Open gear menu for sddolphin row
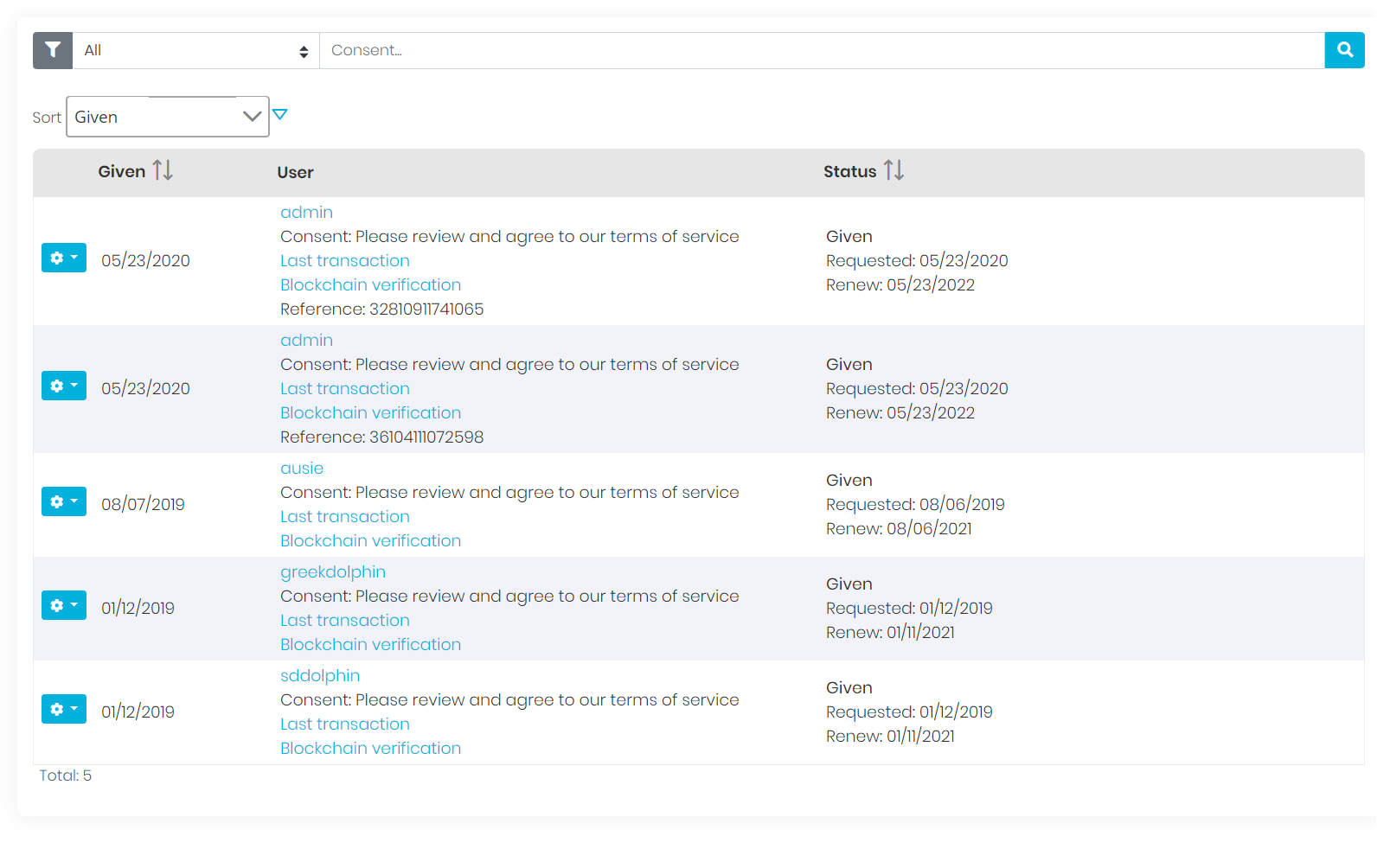The image size is (1377, 868). tap(64, 709)
